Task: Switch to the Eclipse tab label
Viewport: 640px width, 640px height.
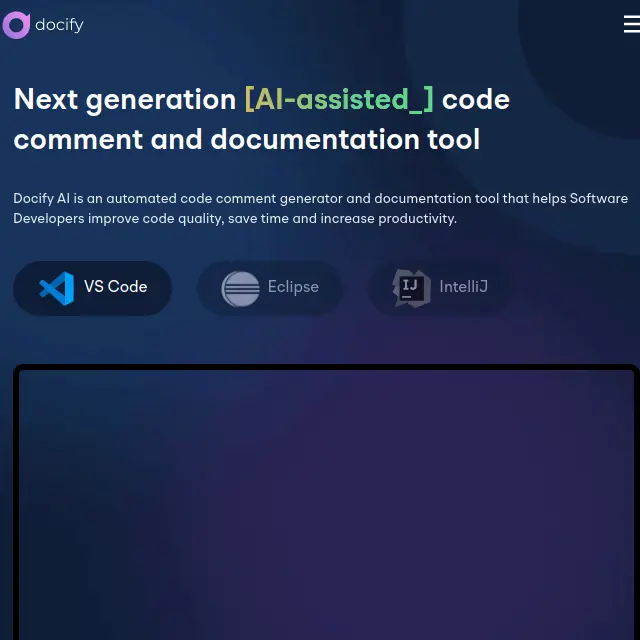Action: (x=293, y=287)
